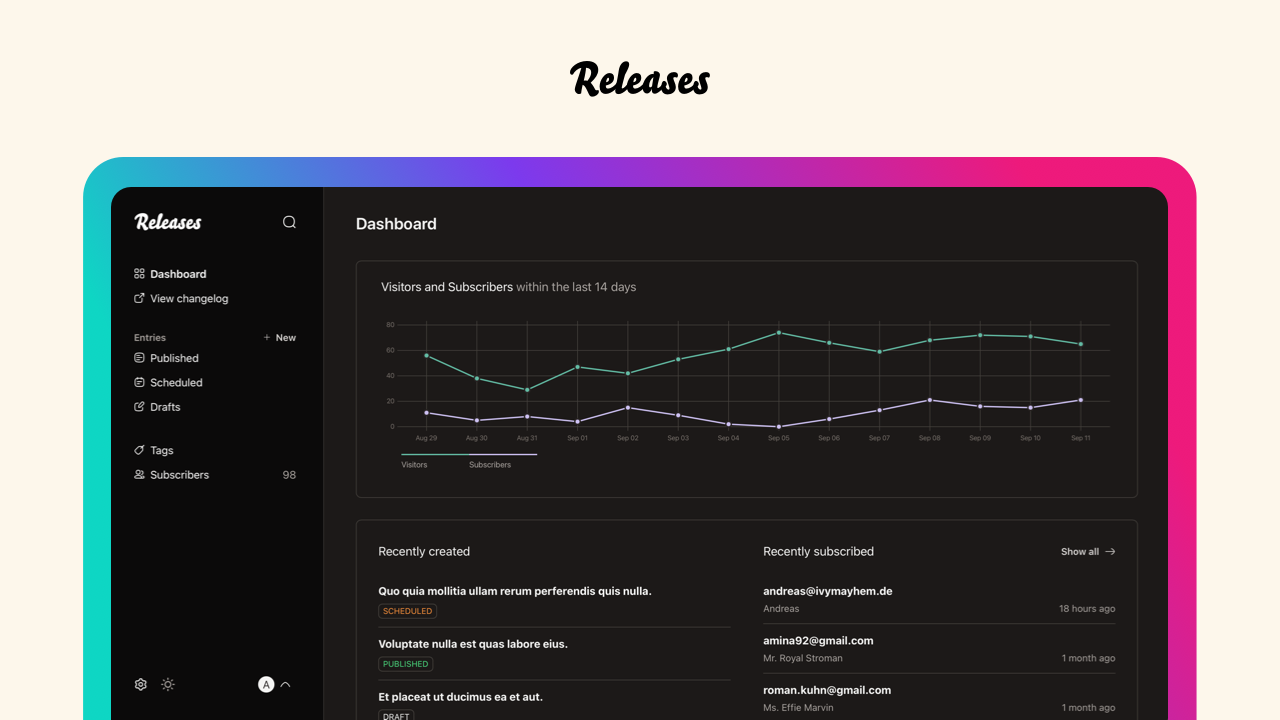Viewport: 1280px width, 720px height.
Task: Open Drafts via the pencil icon
Action: pyautogui.click(x=138, y=407)
